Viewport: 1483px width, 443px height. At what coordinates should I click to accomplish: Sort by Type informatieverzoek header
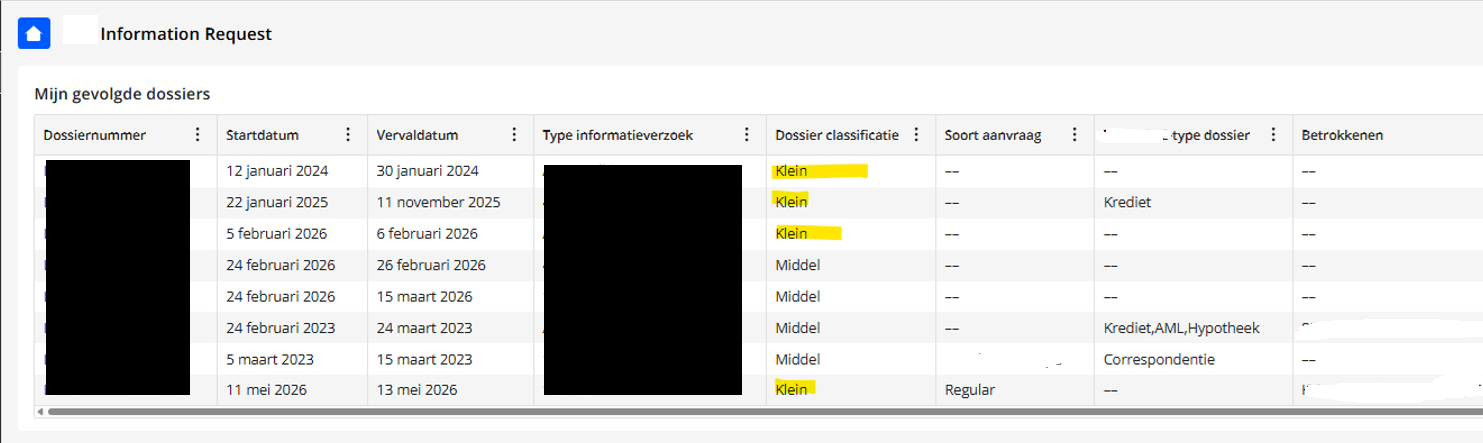point(618,135)
